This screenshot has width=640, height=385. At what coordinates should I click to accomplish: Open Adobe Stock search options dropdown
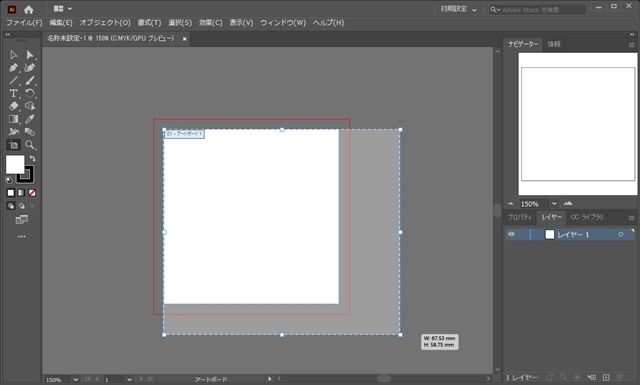(x=495, y=9)
